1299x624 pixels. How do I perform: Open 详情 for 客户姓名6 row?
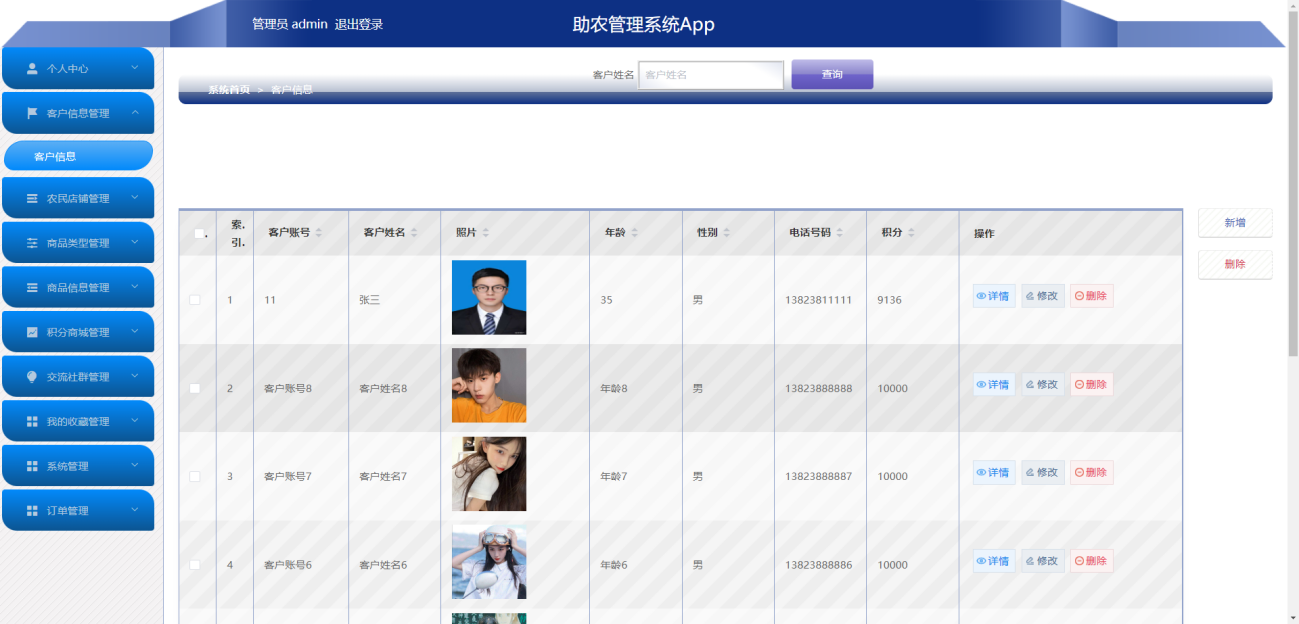[x=994, y=561]
